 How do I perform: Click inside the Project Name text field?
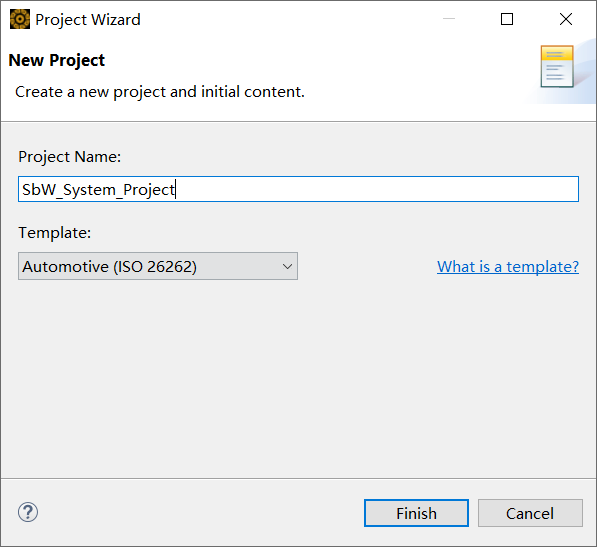pos(298,189)
